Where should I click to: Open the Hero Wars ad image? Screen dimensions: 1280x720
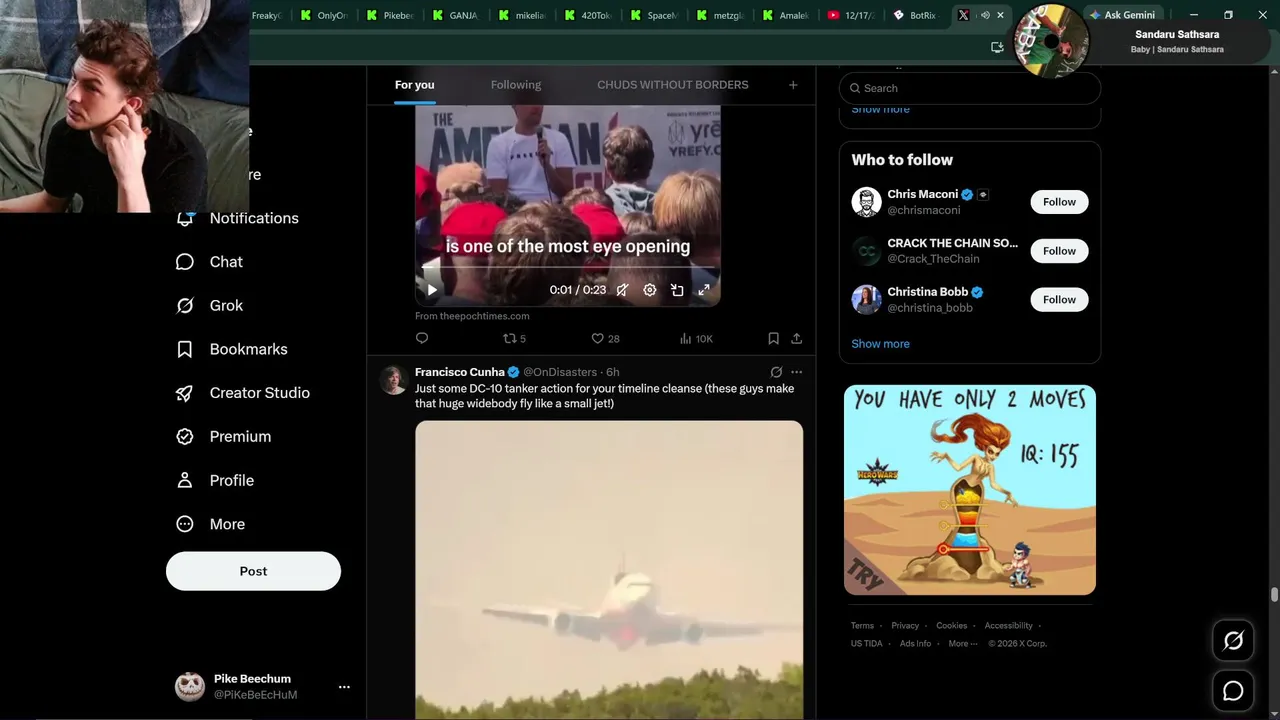coord(970,490)
